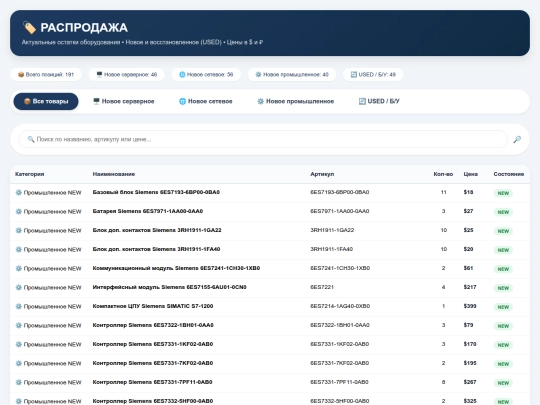Click gear icon in 'Интерфейсный модуль' row

[x=19, y=287]
